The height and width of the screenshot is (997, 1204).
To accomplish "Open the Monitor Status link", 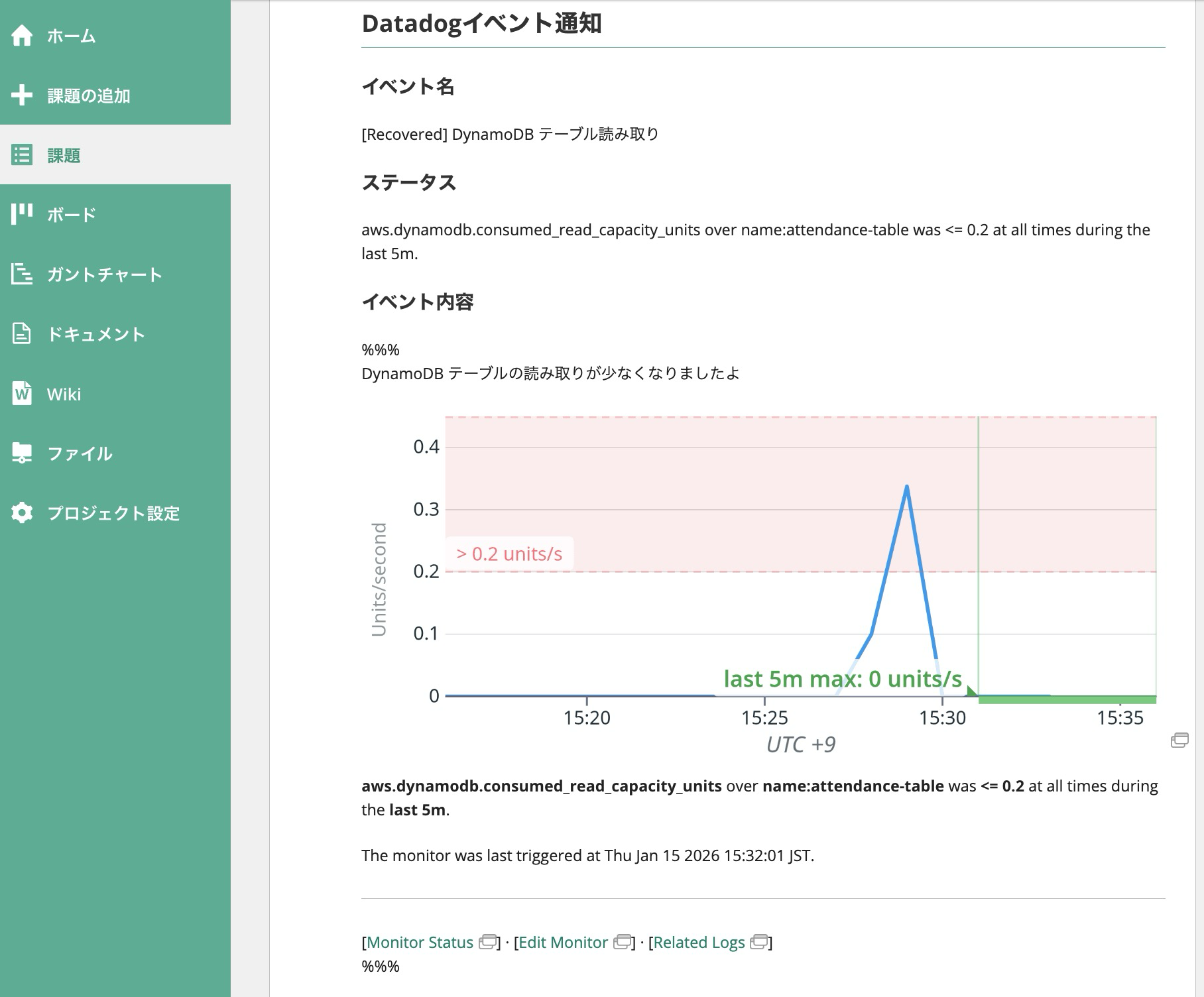I will pos(419,942).
